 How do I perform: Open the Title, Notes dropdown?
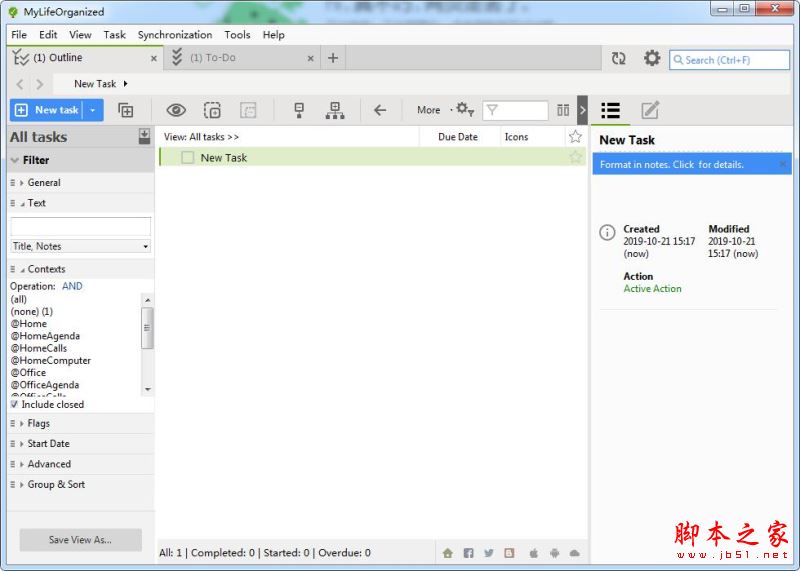81,246
